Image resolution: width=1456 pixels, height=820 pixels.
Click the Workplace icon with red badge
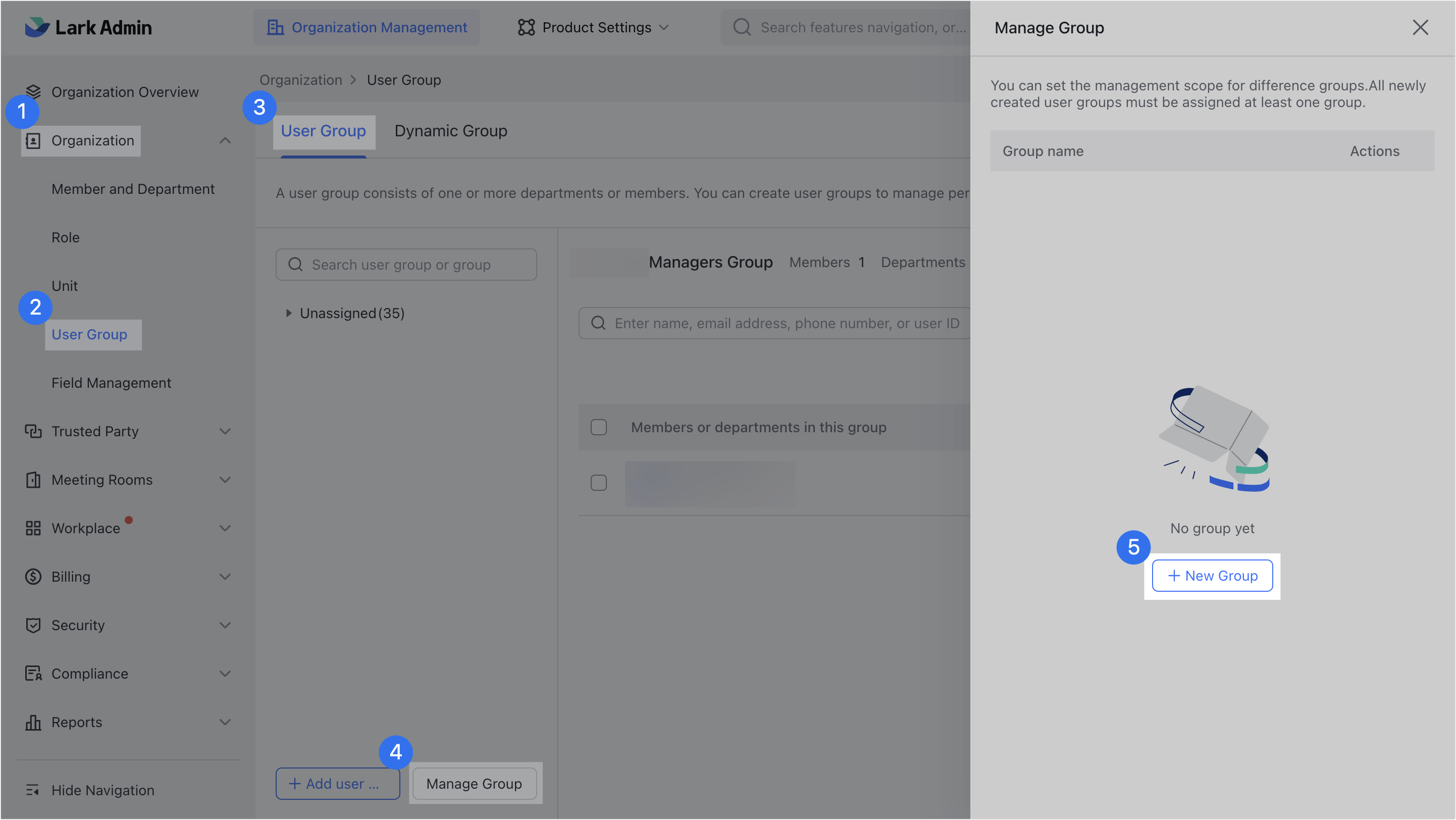(33, 528)
